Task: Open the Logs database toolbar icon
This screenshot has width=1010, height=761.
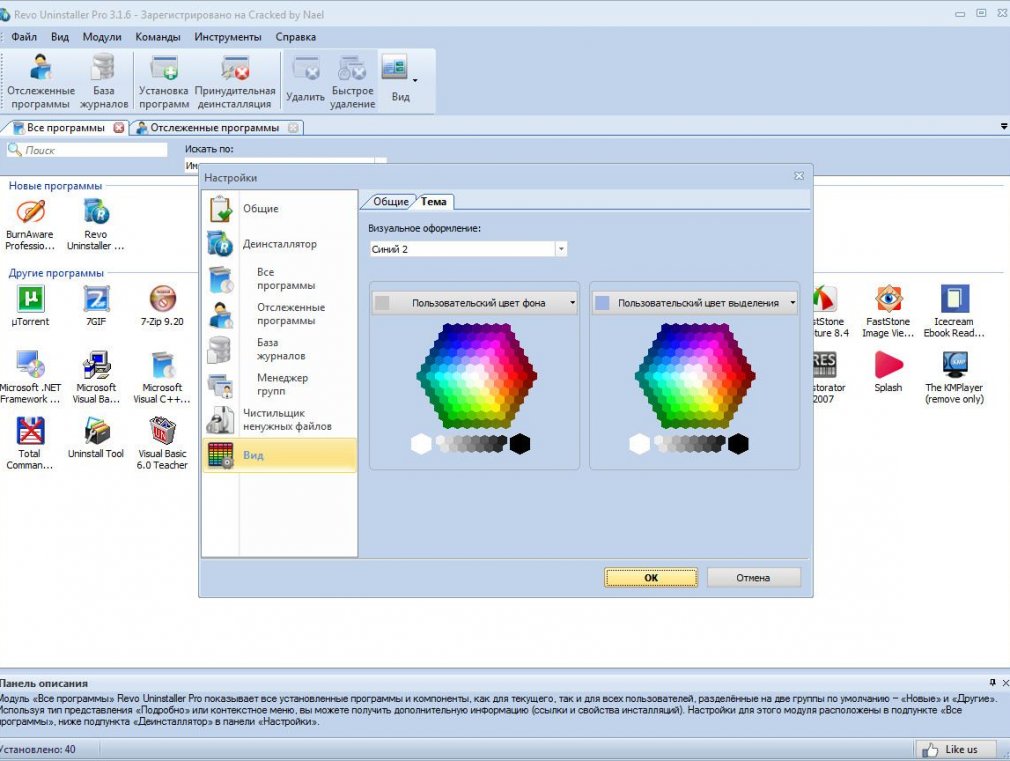Action: pyautogui.click(x=104, y=82)
